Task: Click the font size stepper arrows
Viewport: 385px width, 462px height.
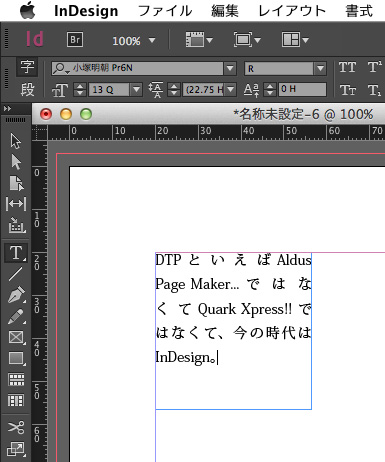Action: [80, 90]
